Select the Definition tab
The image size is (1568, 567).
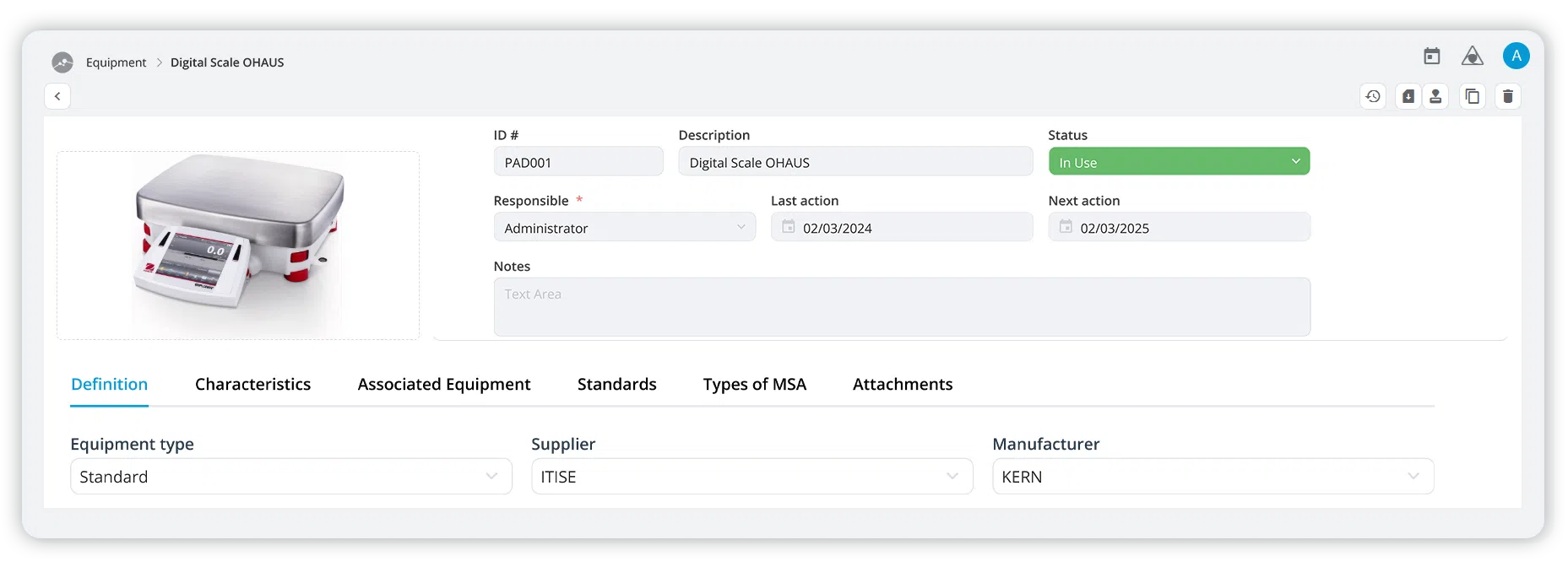[109, 385]
